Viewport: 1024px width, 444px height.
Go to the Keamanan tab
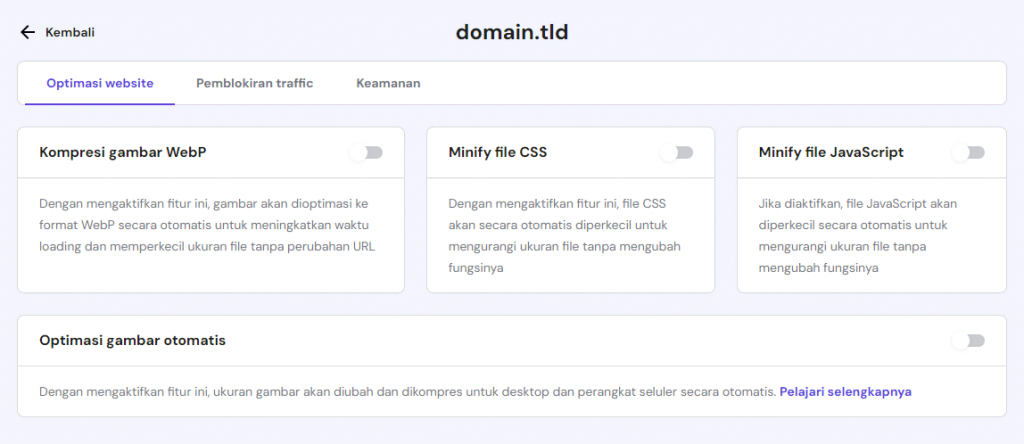pyautogui.click(x=388, y=83)
